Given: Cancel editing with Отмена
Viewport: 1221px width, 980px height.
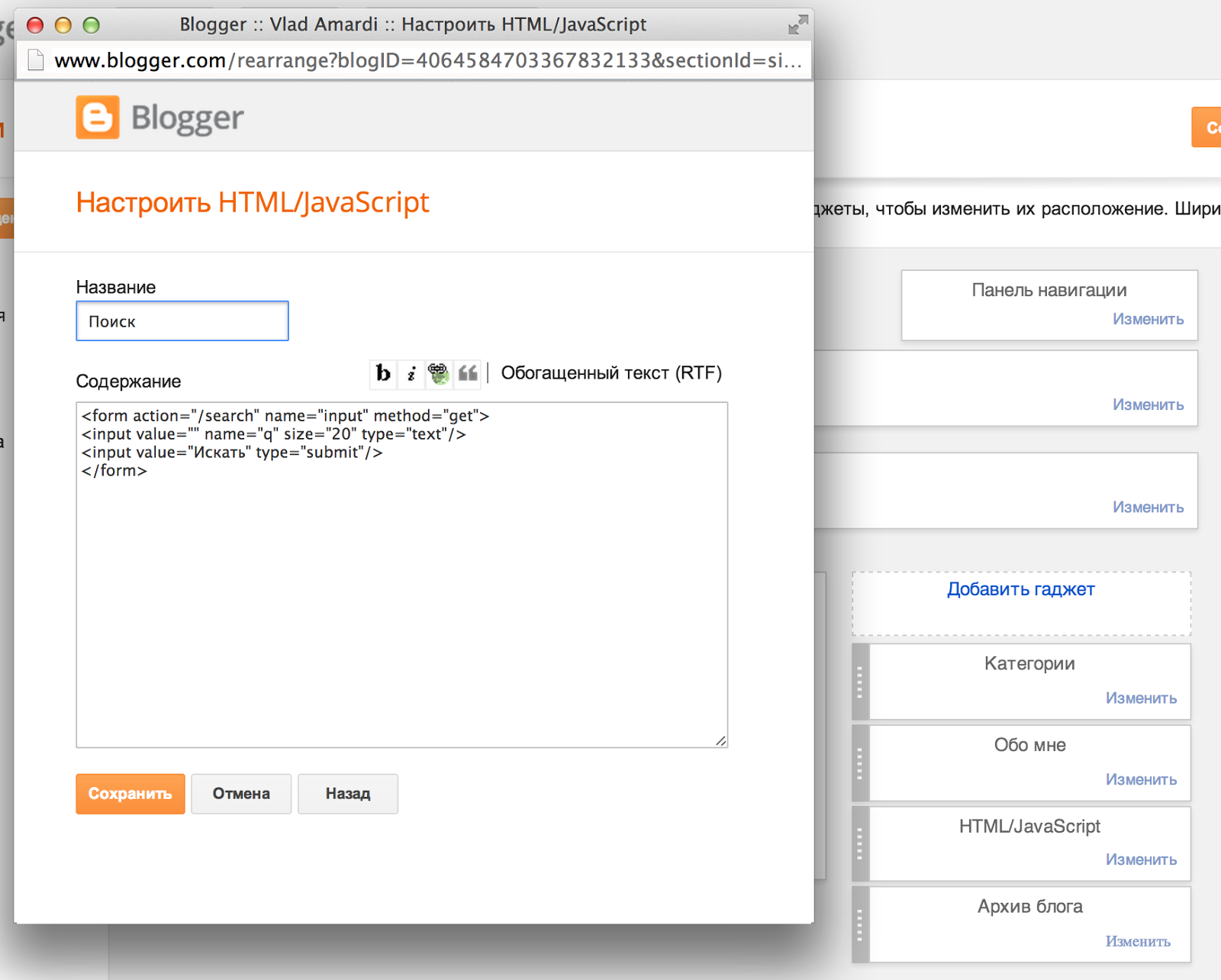Looking at the screenshot, I should [x=241, y=794].
